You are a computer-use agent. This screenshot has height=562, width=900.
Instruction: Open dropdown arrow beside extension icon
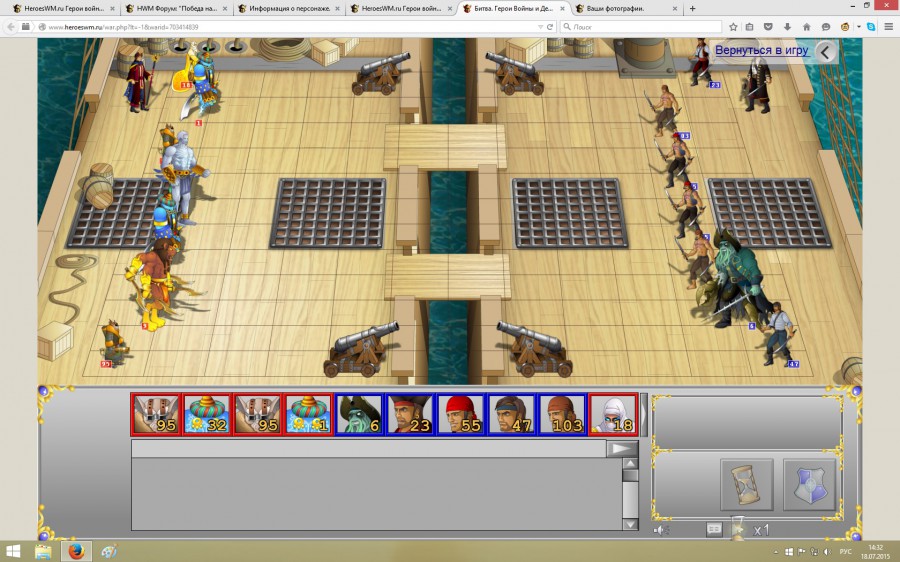click(x=859, y=27)
